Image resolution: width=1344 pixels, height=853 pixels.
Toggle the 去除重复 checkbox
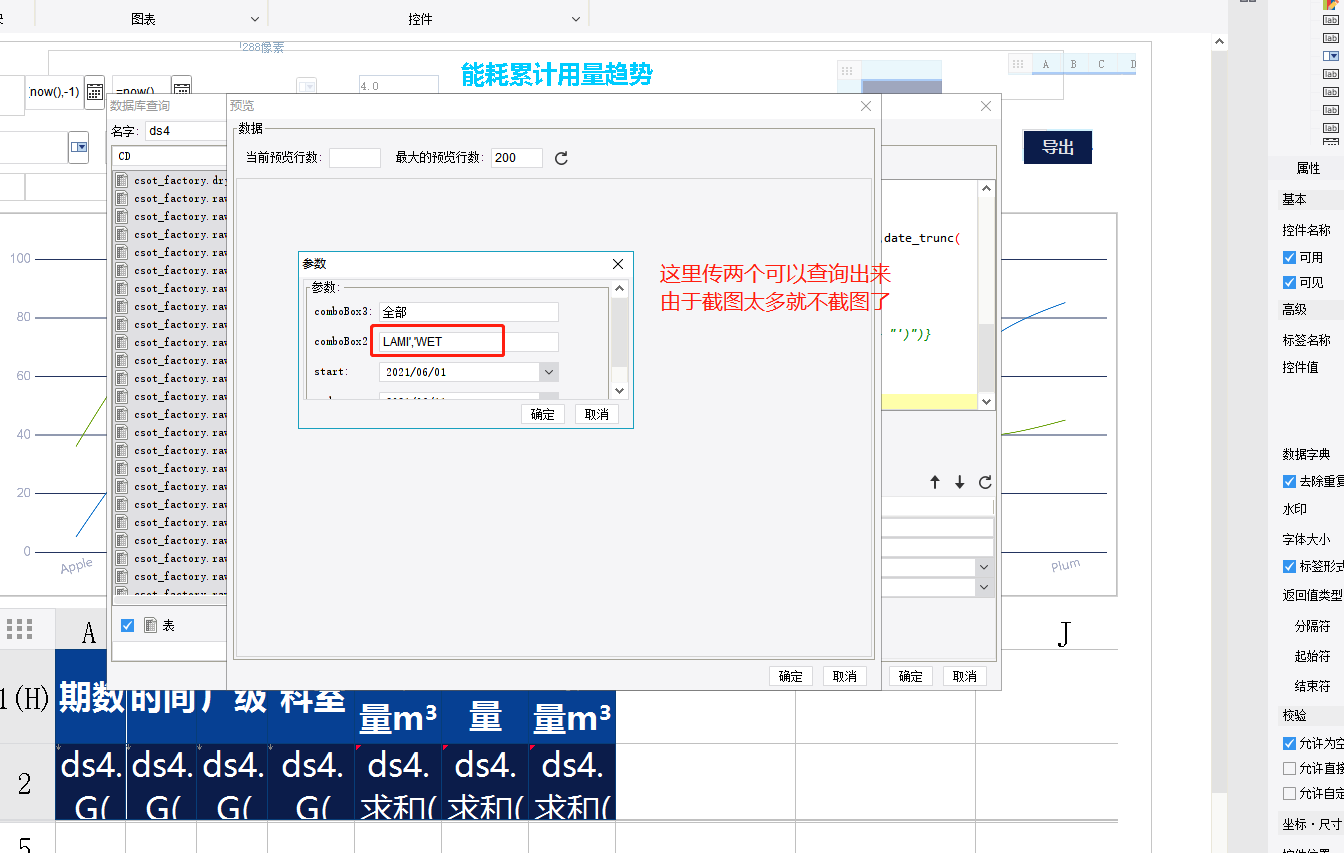[x=1289, y=481]
